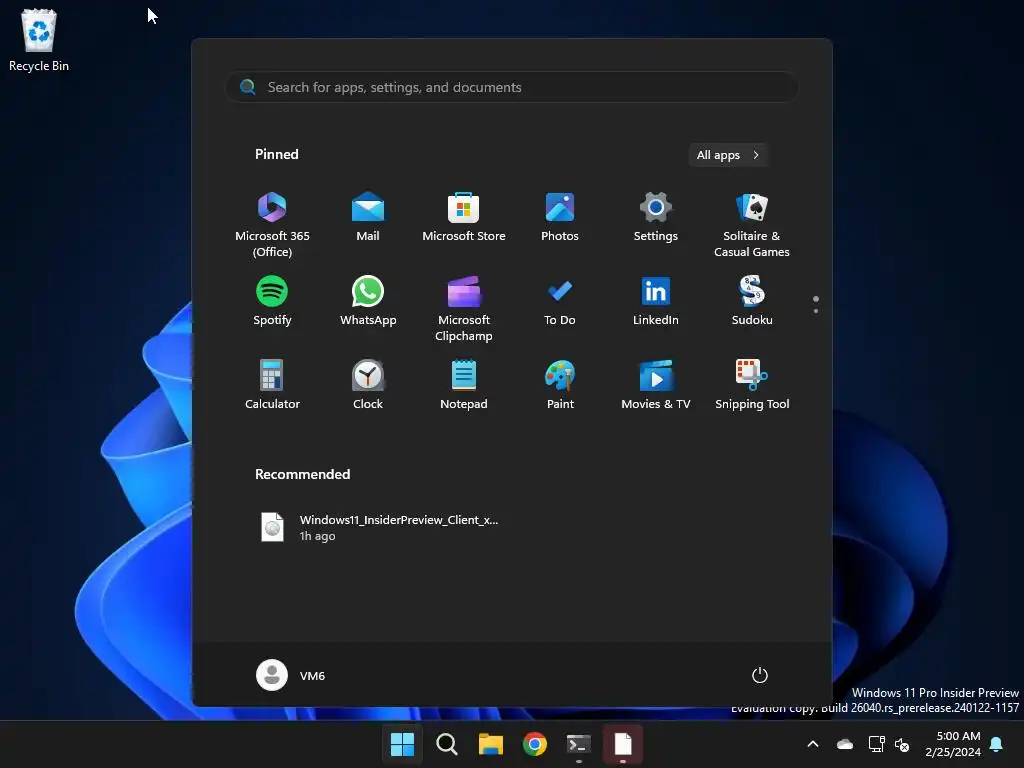Launch LinkedIn pinned app

point(656,301)
